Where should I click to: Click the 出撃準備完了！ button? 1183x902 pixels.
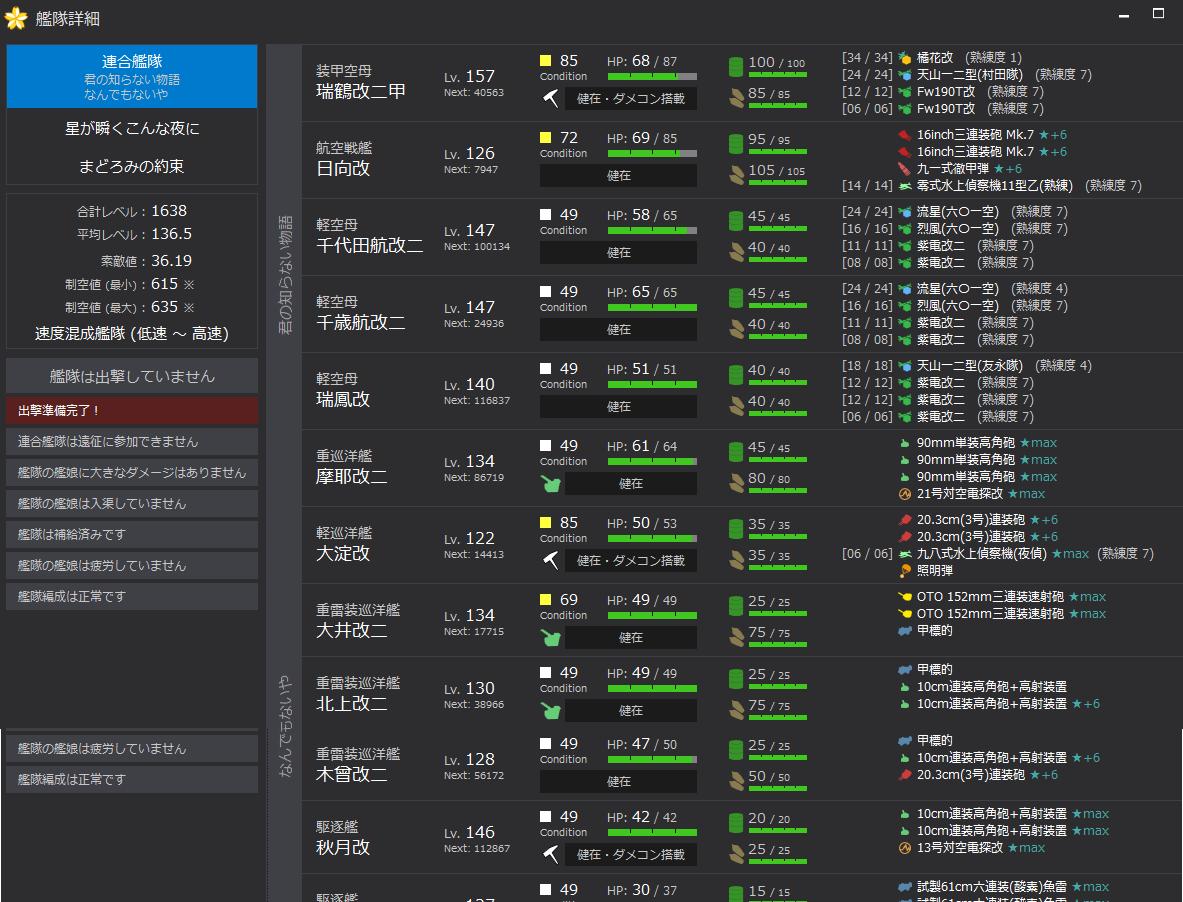coord(131,411)
